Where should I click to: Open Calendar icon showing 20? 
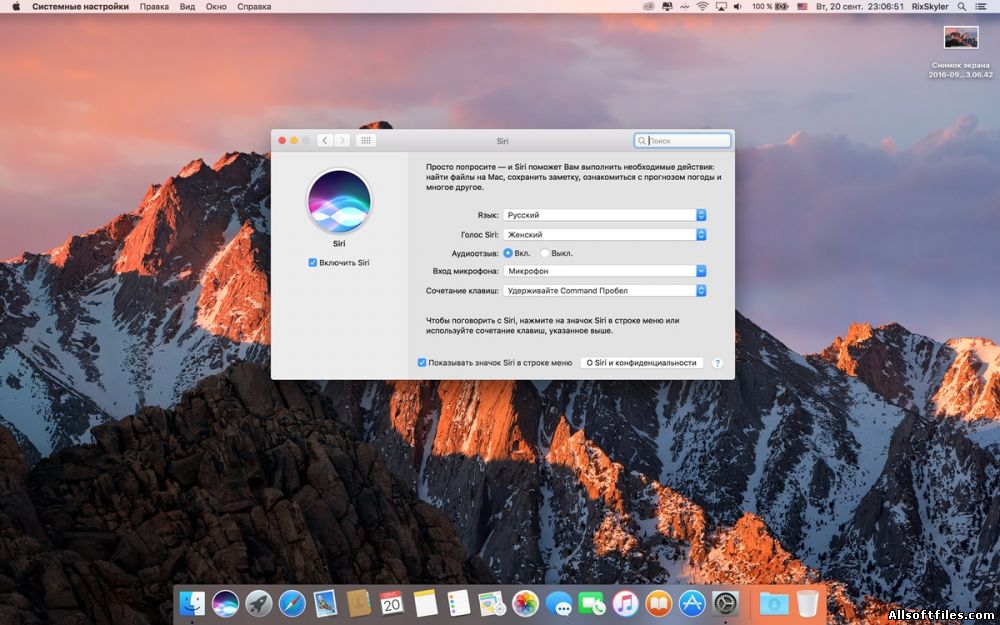coord(392,603)
